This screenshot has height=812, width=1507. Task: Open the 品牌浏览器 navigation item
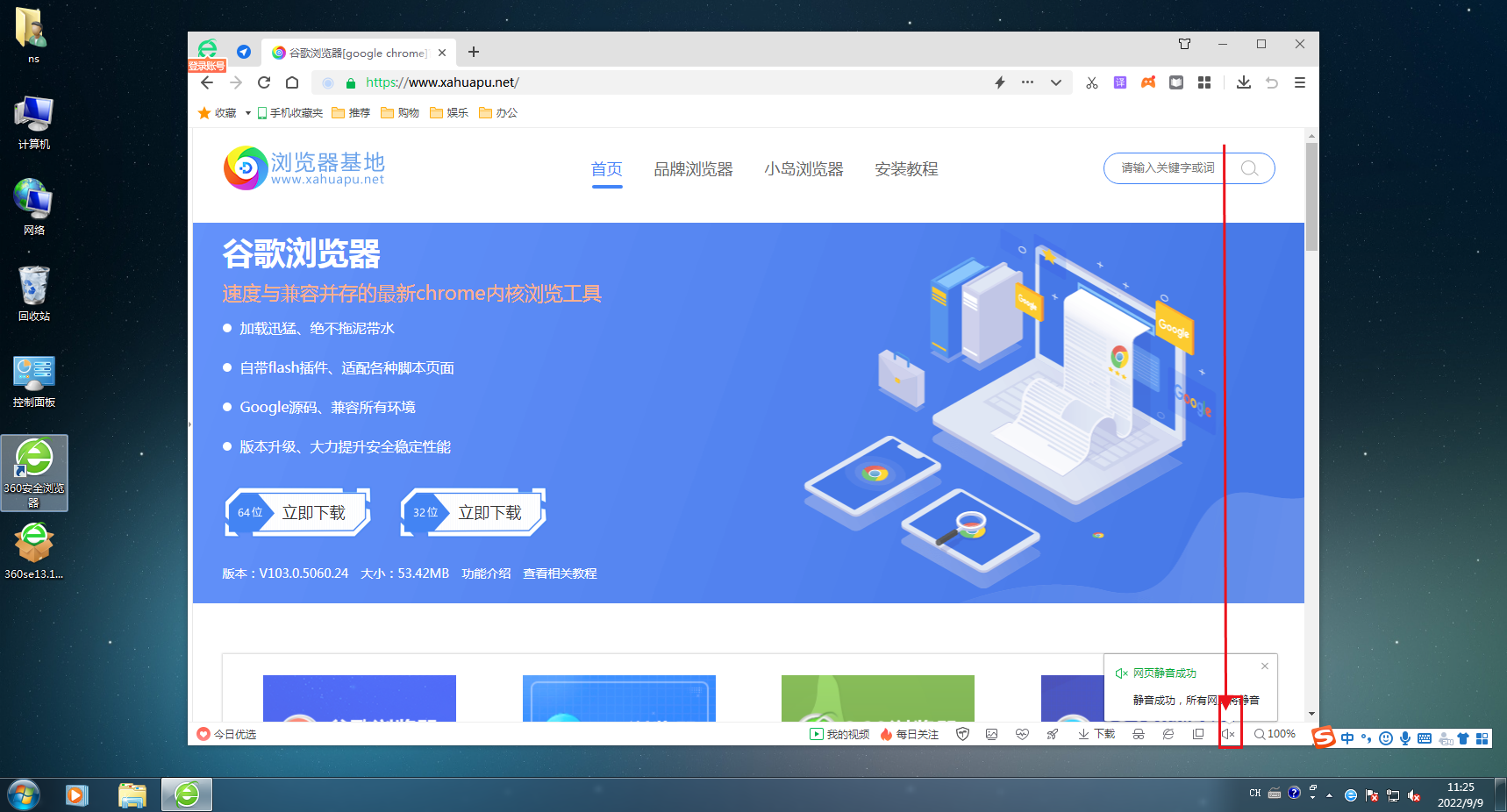click(x=694, y=169)
